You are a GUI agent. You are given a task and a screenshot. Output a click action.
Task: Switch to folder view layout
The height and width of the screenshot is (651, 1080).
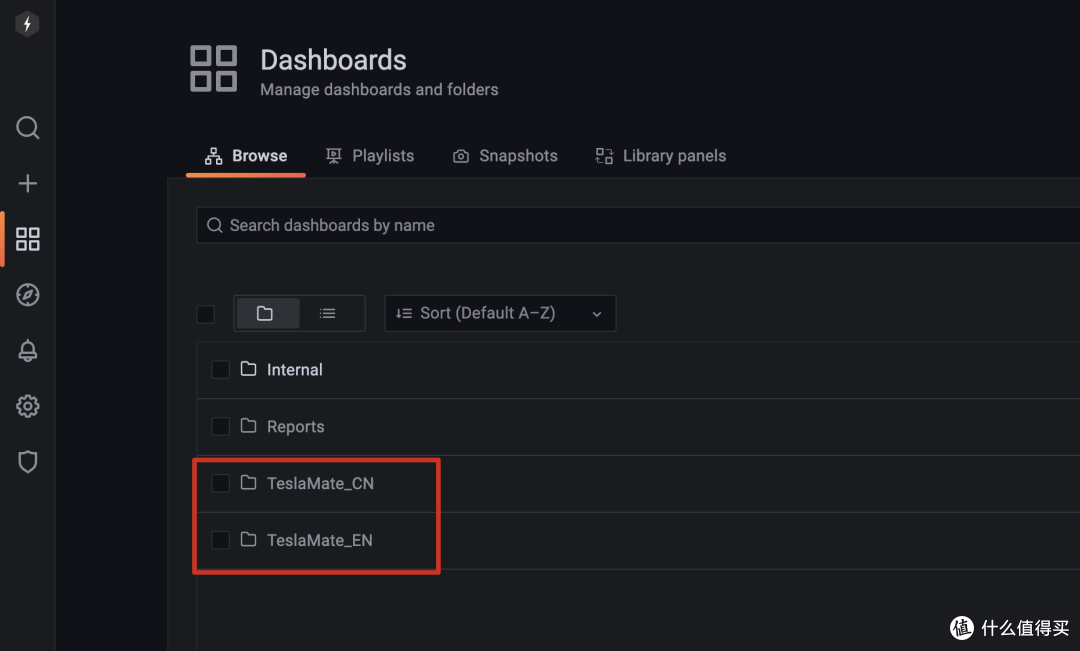point(265,313)
